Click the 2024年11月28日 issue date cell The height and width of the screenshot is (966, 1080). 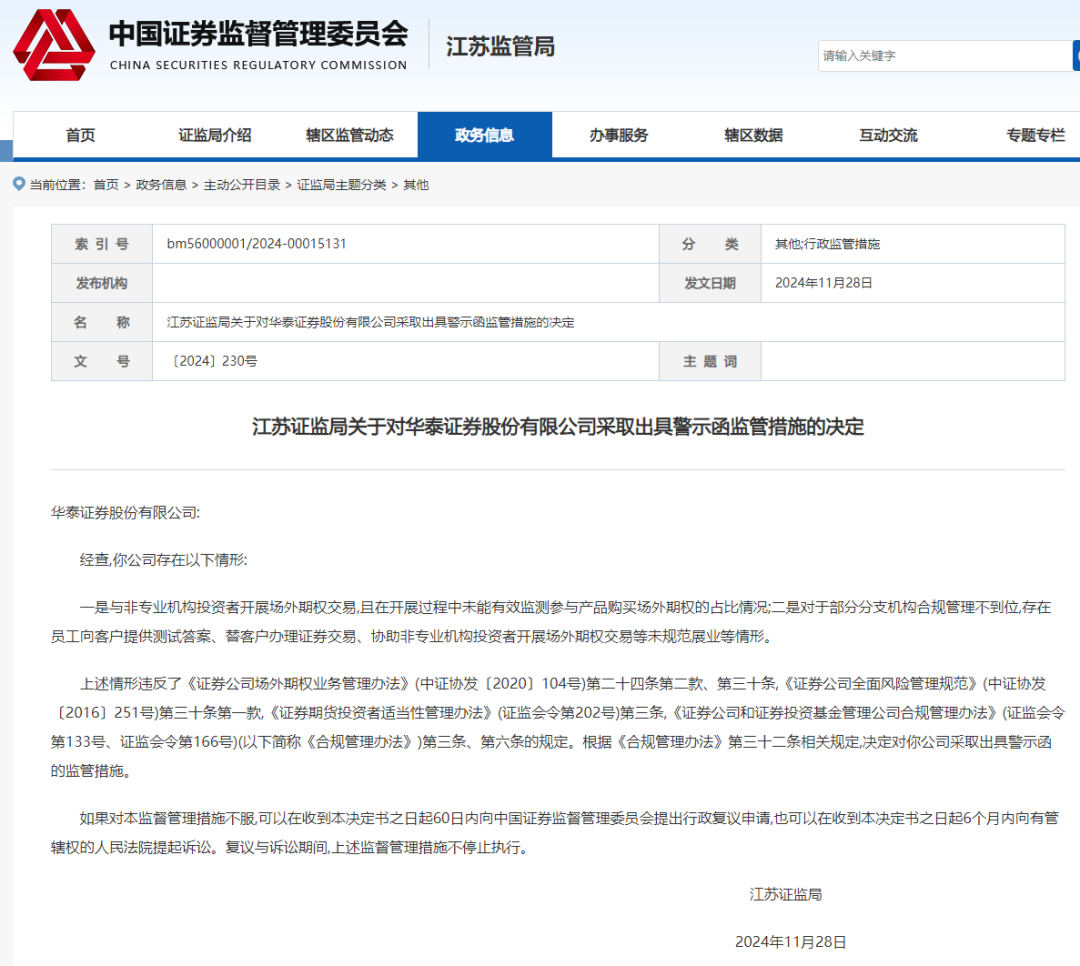[913, 283]
